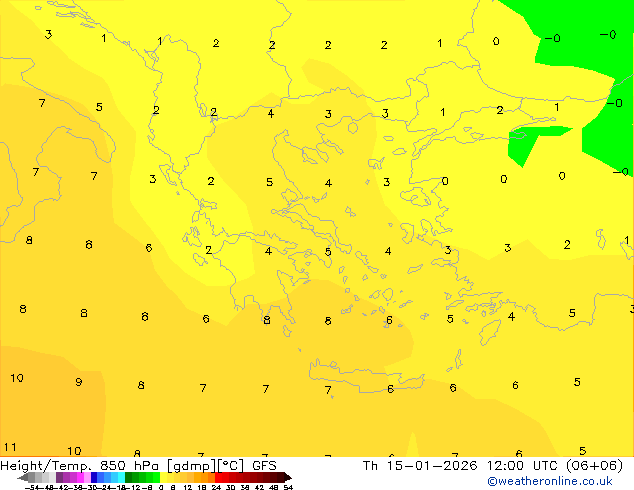
Task: Click the 'GFS' model label
Action: click(264, 466)
